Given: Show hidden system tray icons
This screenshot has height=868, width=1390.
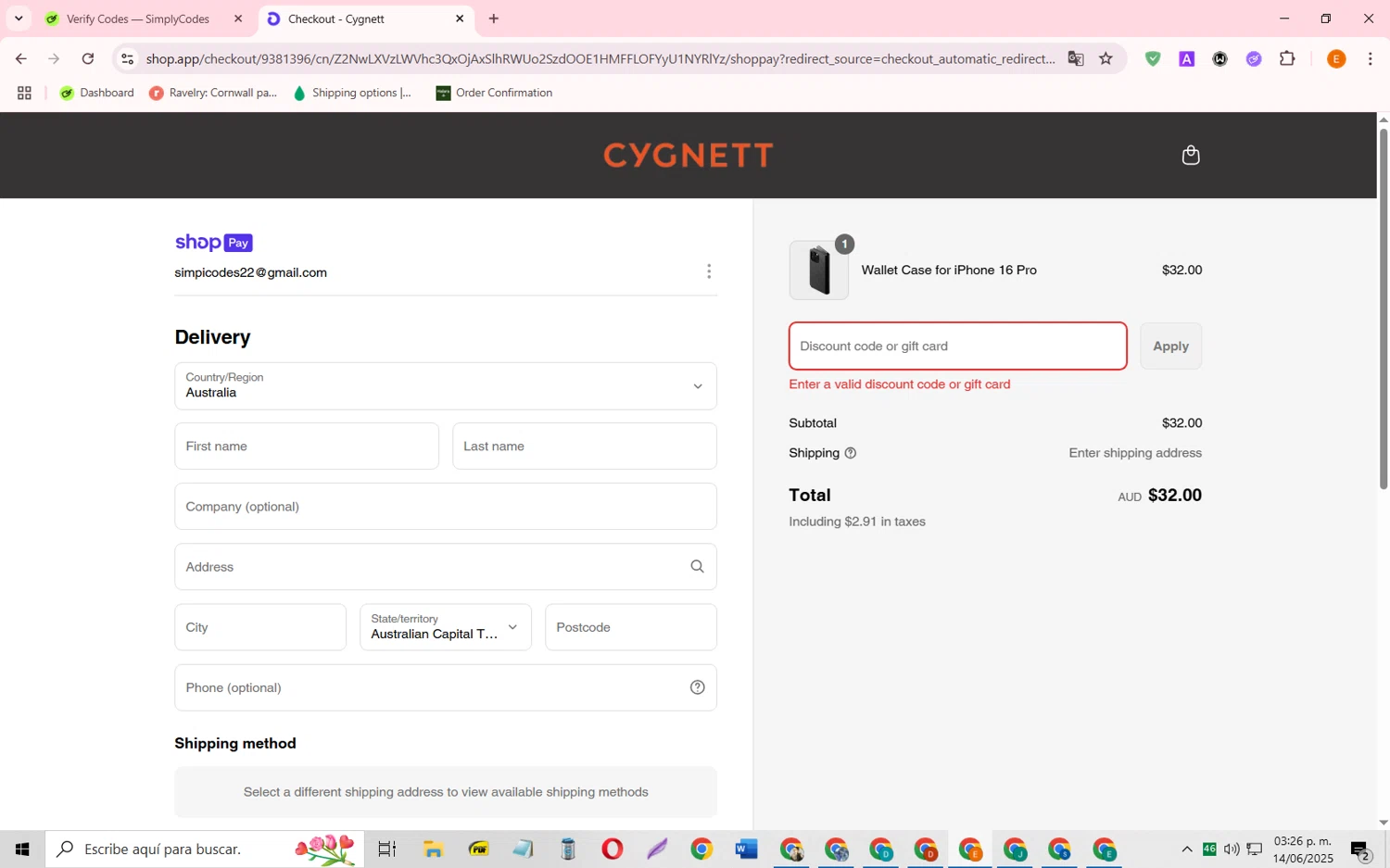Looking at the screenshot, I should point(1187,849).
